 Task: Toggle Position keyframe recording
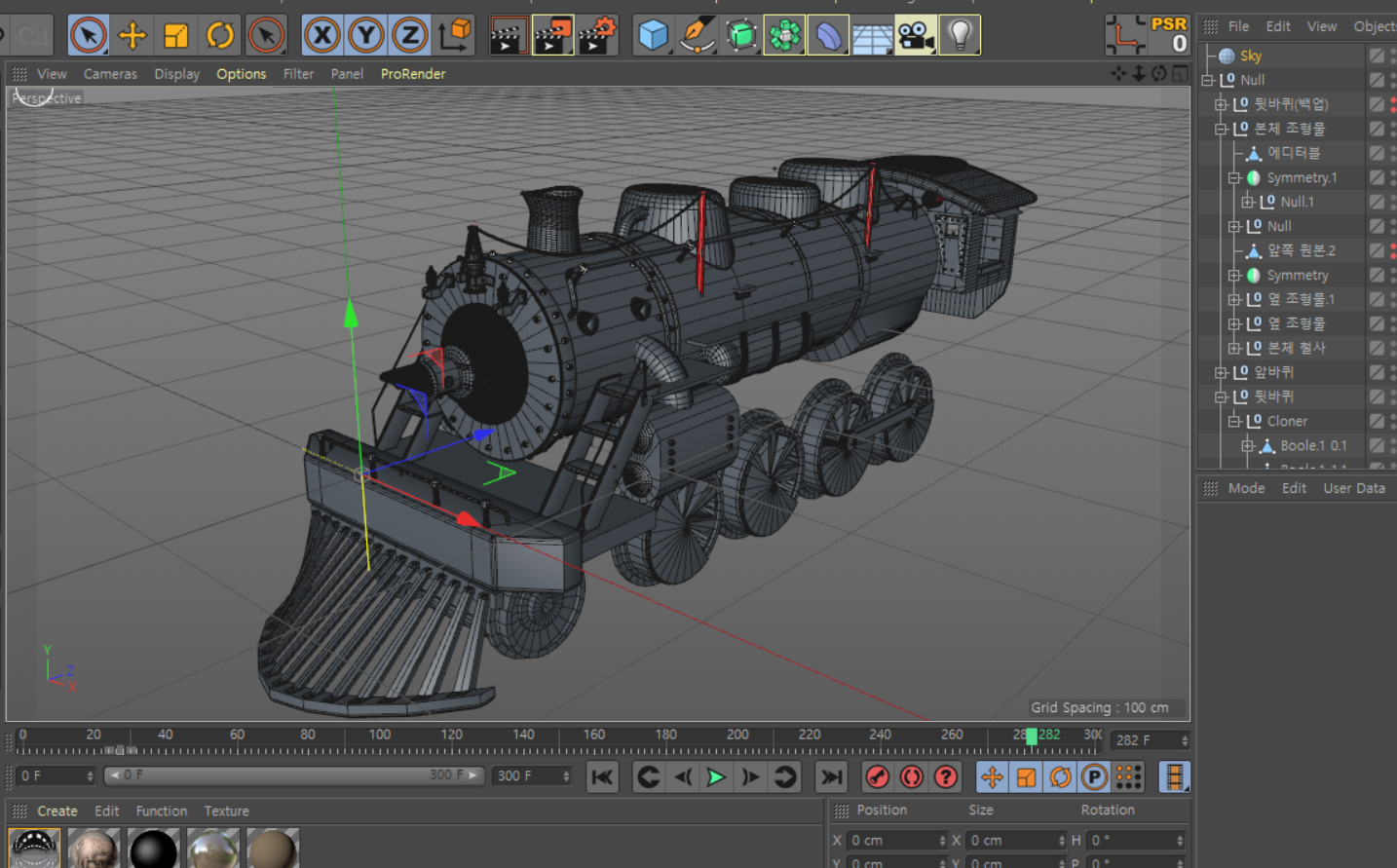(x=992, y=776)
